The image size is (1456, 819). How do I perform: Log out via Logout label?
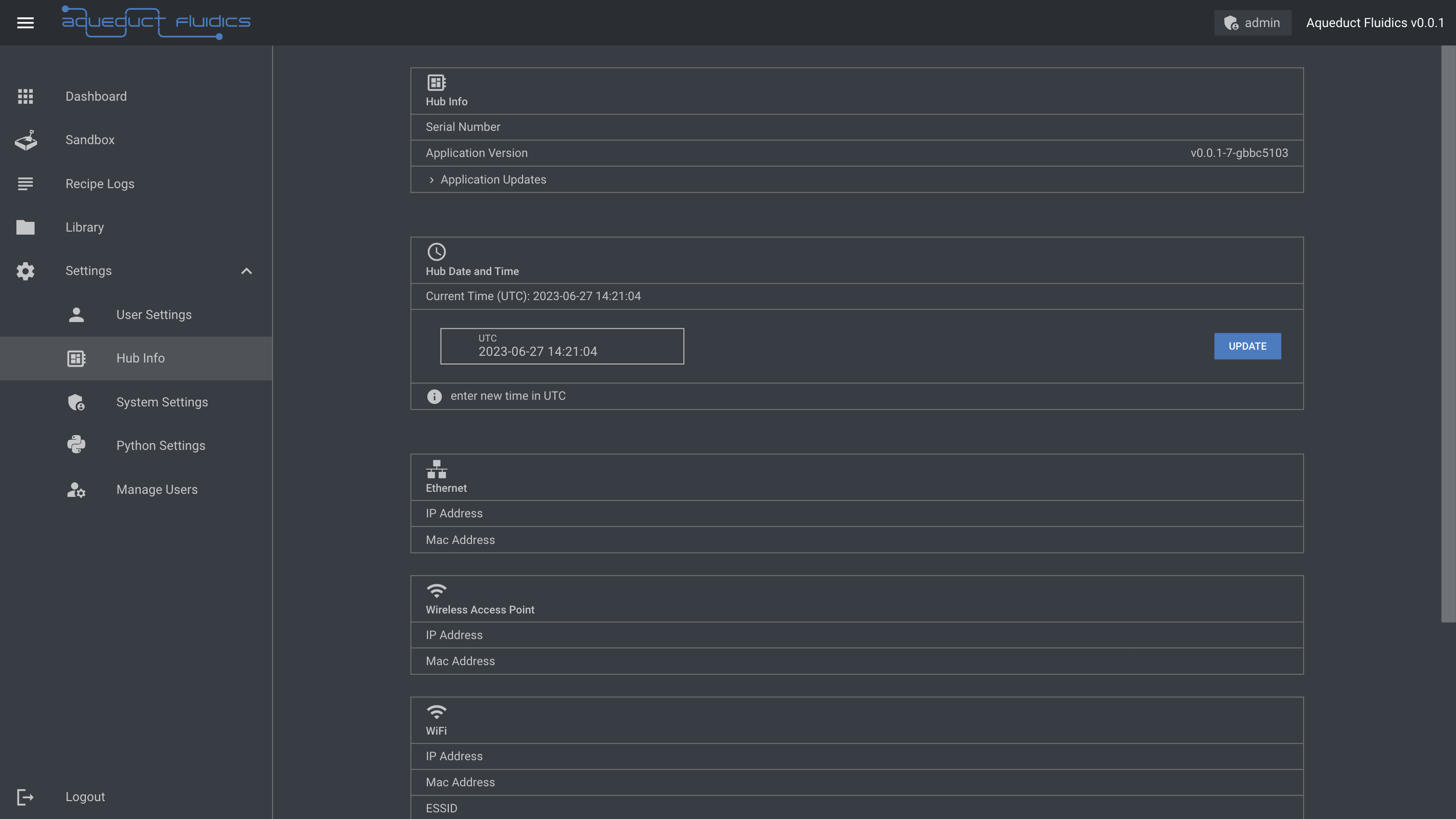tap(85, 797)
